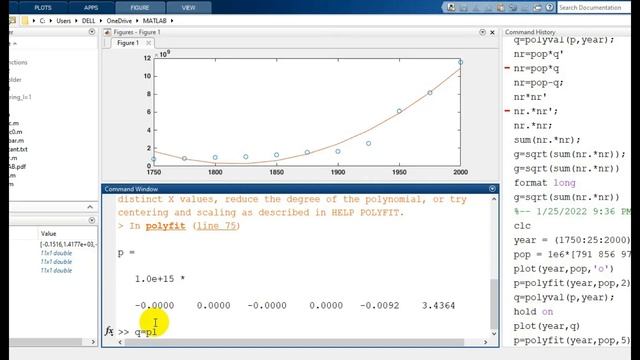The height and width of the screenshot is (360, 640).
Task: Click the fx function browser icon
Action: (x=109, y=331)
